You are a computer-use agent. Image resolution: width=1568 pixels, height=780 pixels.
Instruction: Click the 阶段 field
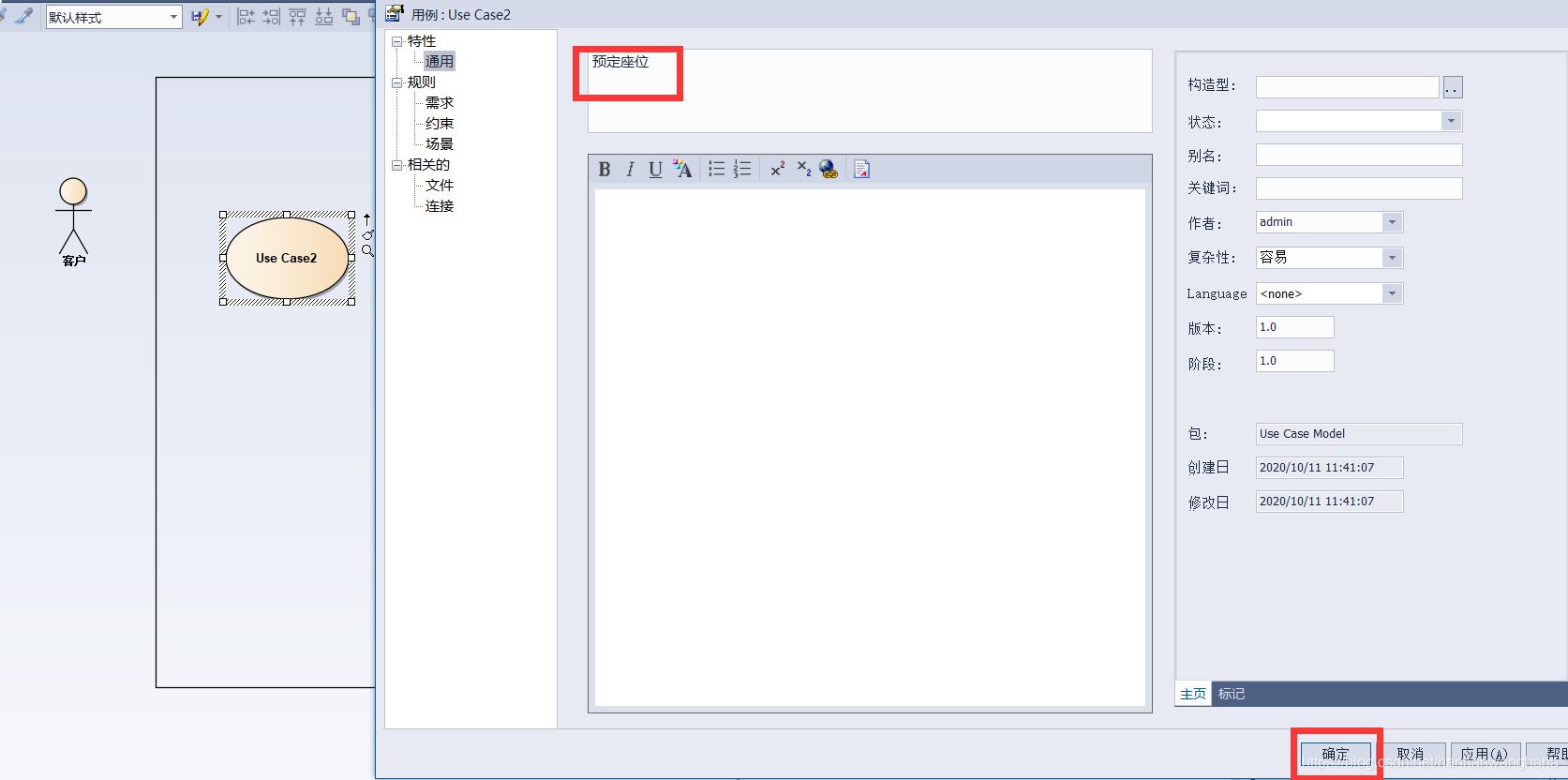(1295, 361)
